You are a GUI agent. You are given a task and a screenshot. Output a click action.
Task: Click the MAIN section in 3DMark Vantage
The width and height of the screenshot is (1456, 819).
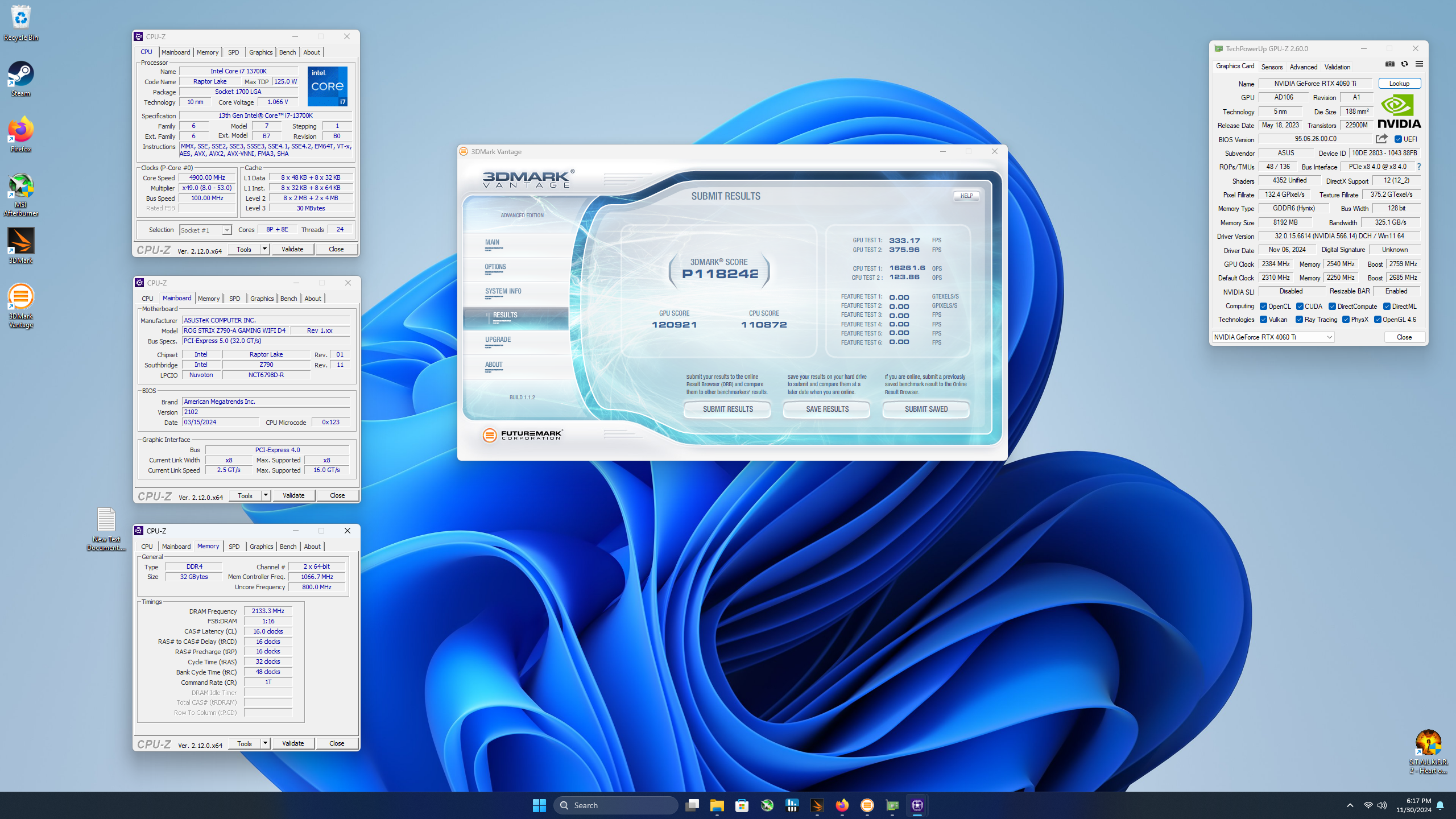(x=492, y=243)
